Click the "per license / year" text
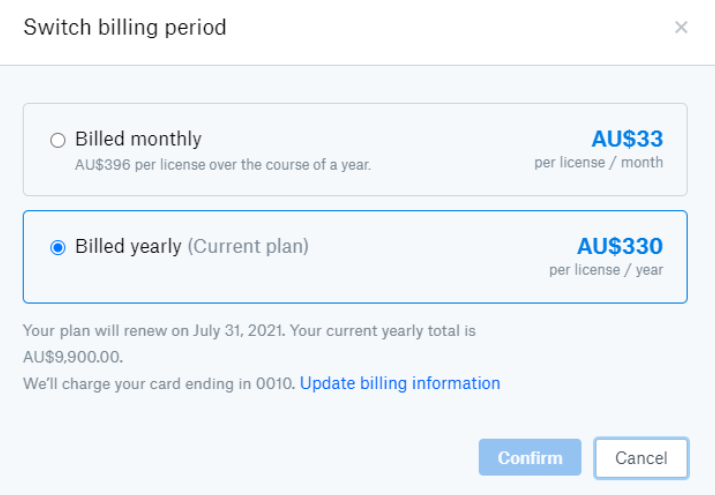The width and height of the screenshot is (715, 495). (x=605, y=270)
